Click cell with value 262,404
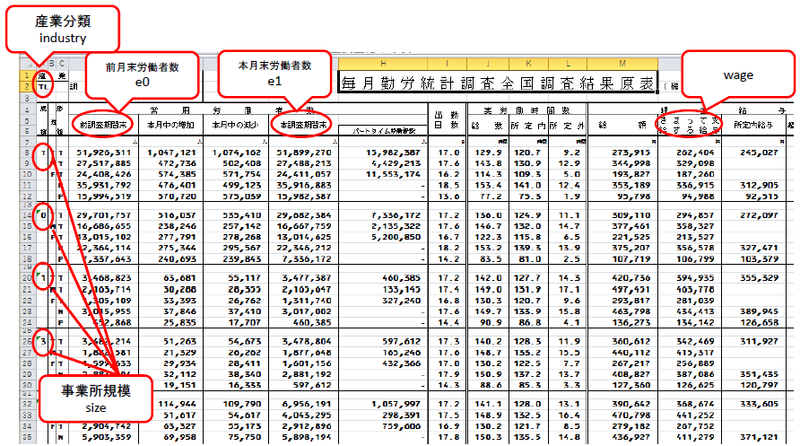 pyautogui.click(x=695, y=153)
